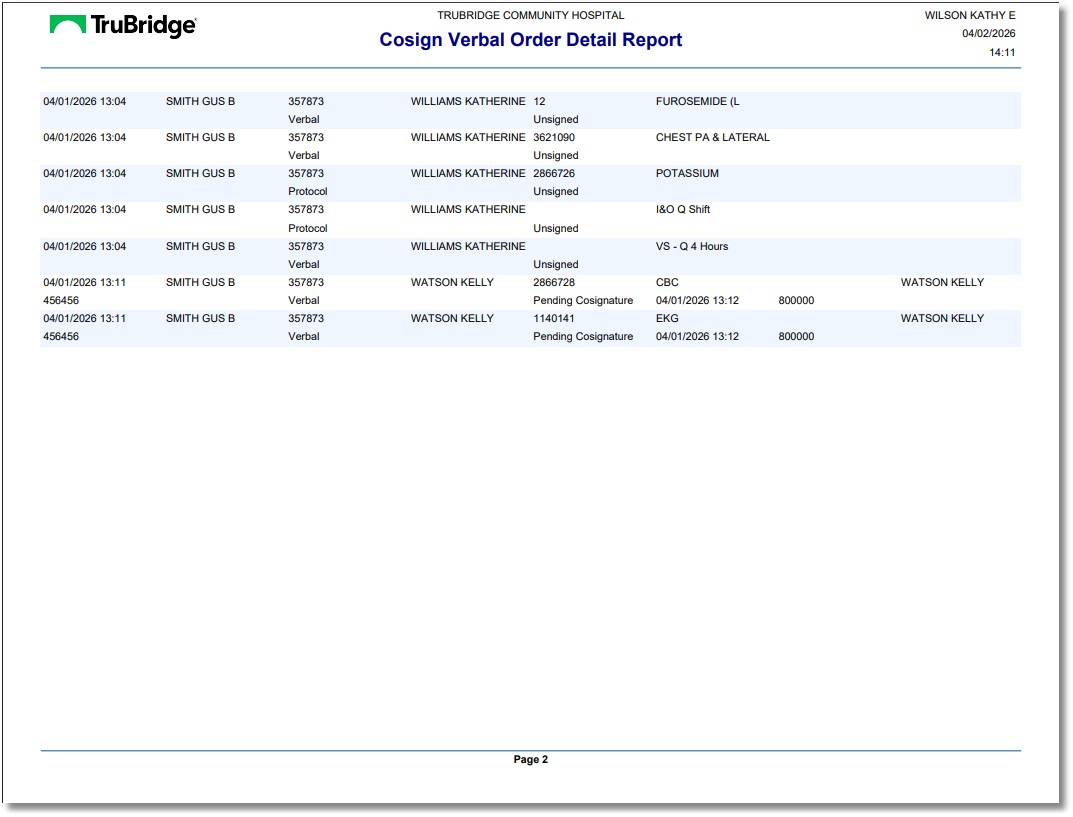1073x817 pixels.
Task: Click the Page 2 footer label
Action: click(530, 759)
